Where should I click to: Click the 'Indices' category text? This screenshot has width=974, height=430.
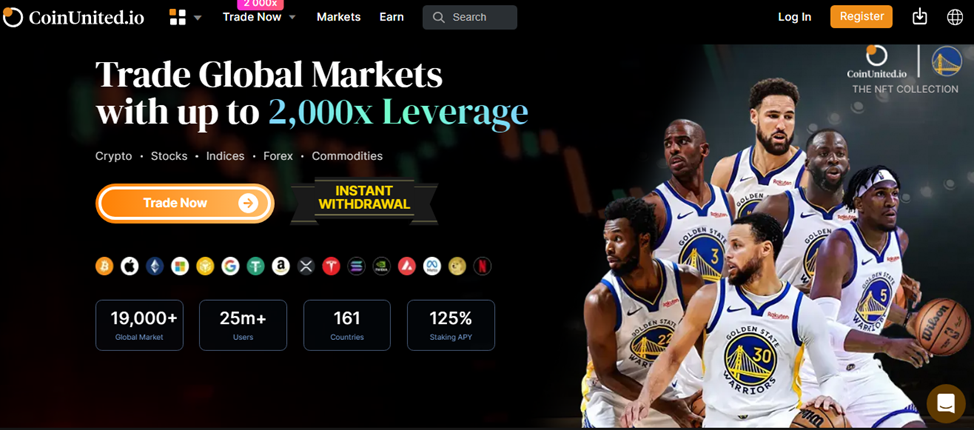tap(225, 156)
